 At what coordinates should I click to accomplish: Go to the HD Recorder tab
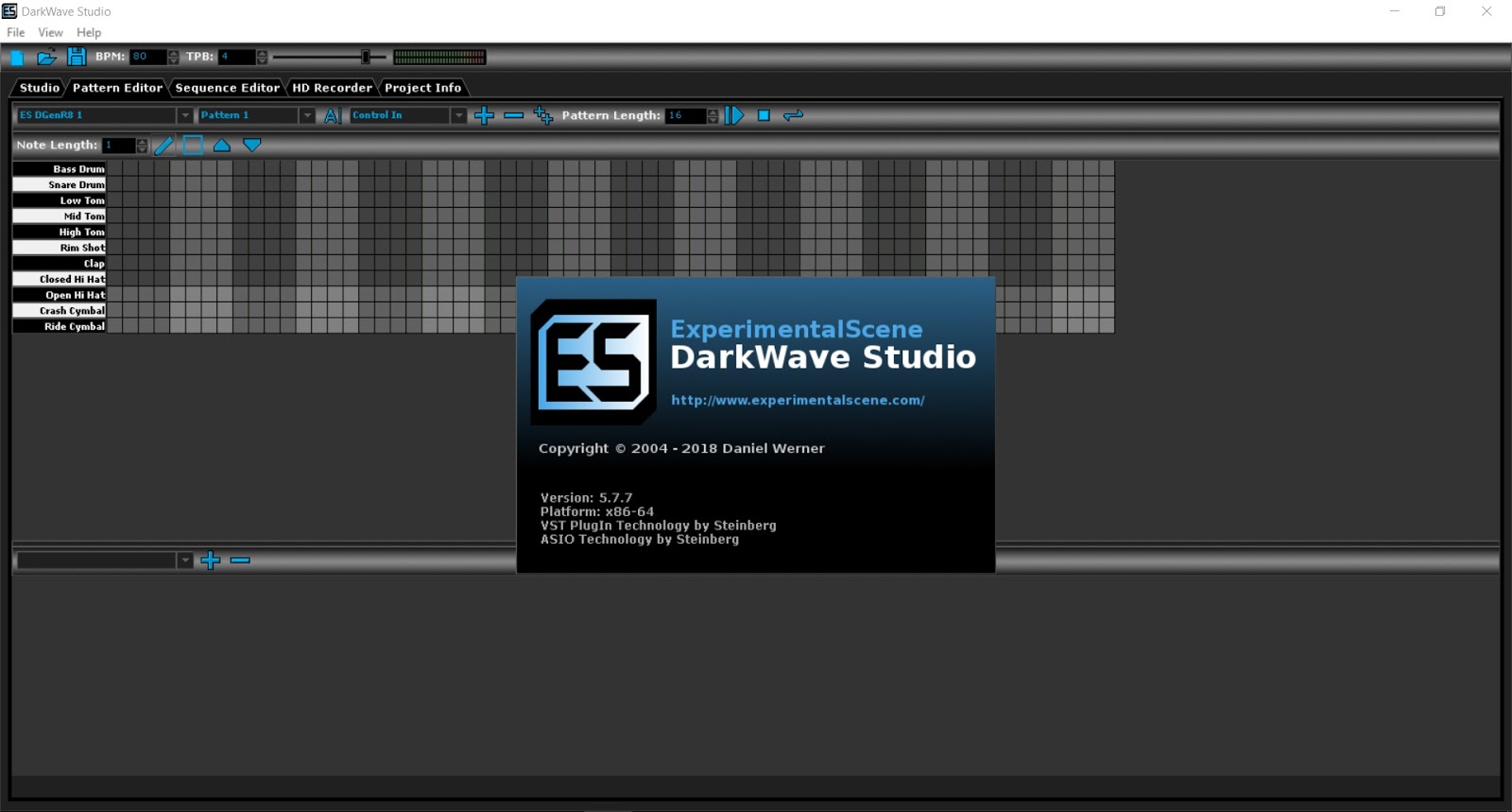click(x=332, y=88)
